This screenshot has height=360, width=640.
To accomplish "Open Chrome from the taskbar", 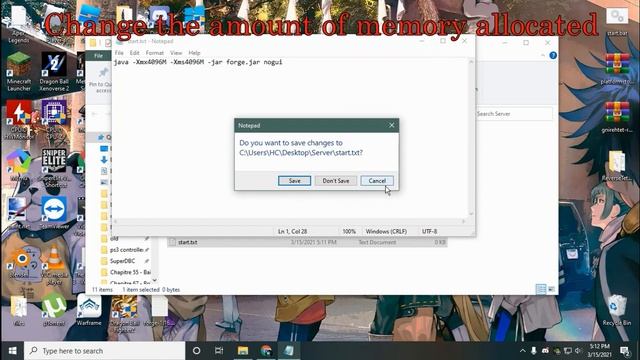I will pos(266,351).
